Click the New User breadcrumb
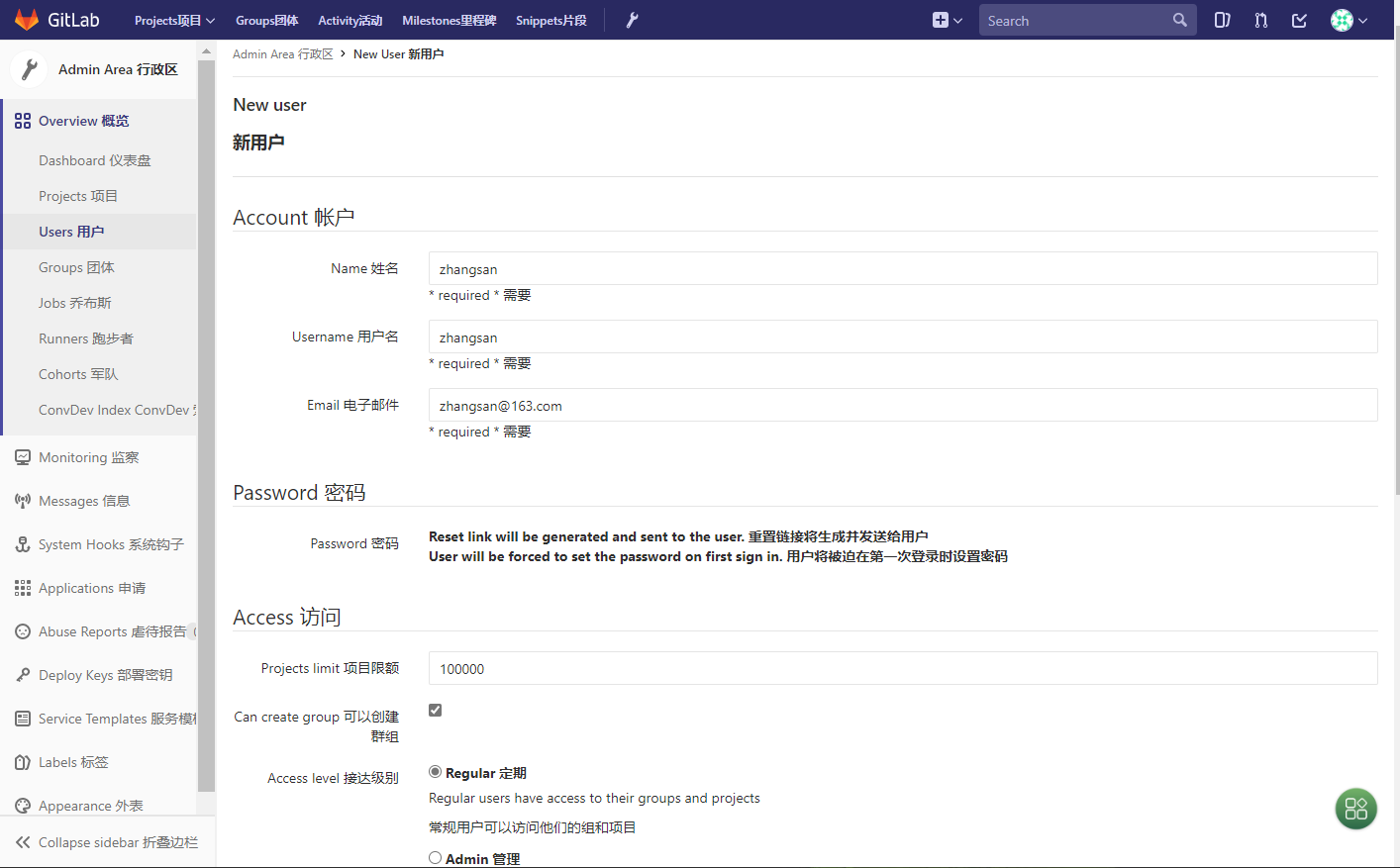Image resolution: width=1400 pixels, height=868 pixels. point(398,54)
